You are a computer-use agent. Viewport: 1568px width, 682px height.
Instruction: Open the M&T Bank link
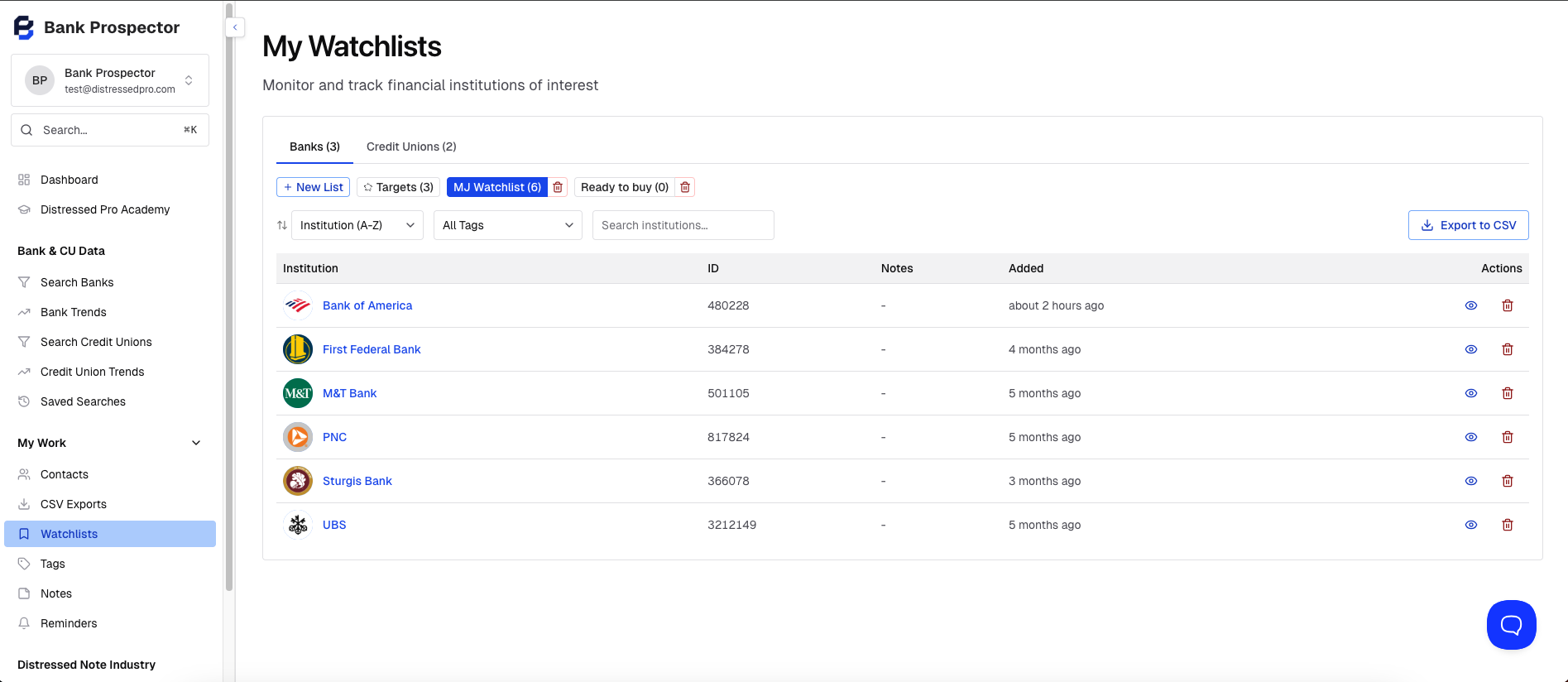pyautogui.click(x=349, y=393)
